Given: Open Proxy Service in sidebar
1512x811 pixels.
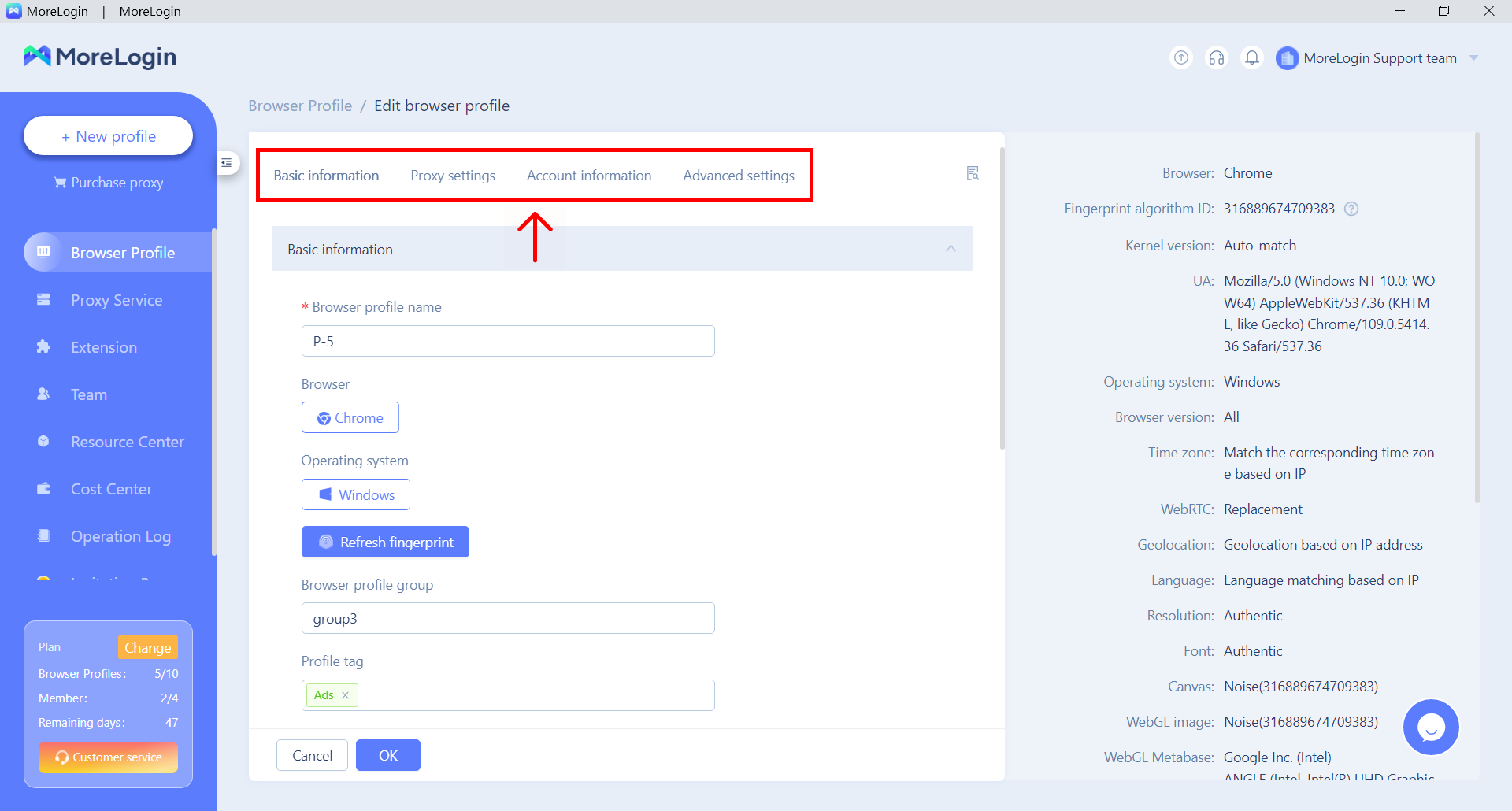Looking at the screenshot, I should 117,300.
